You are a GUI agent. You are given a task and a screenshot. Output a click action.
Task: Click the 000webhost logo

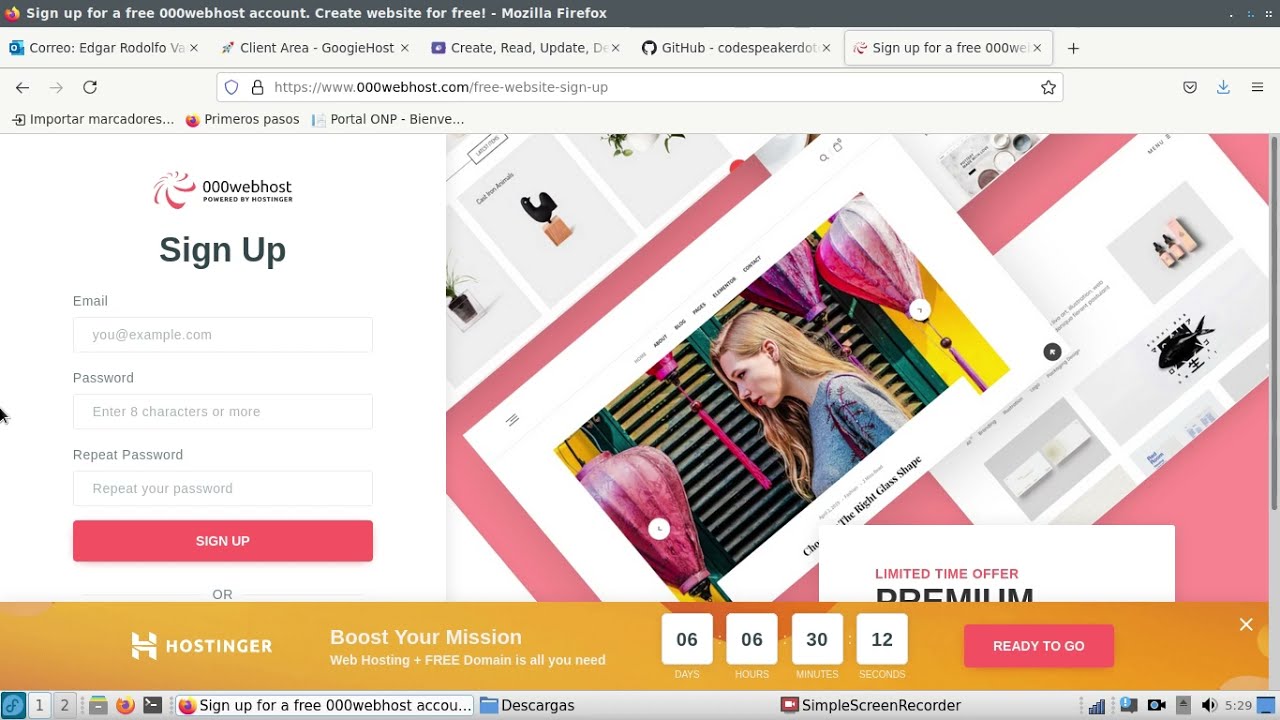223,189
